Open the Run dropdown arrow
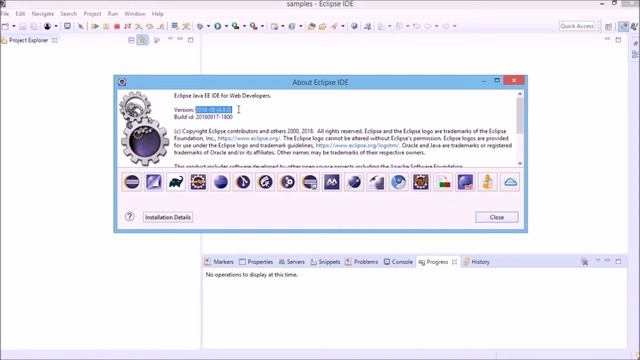 [226, 26]
